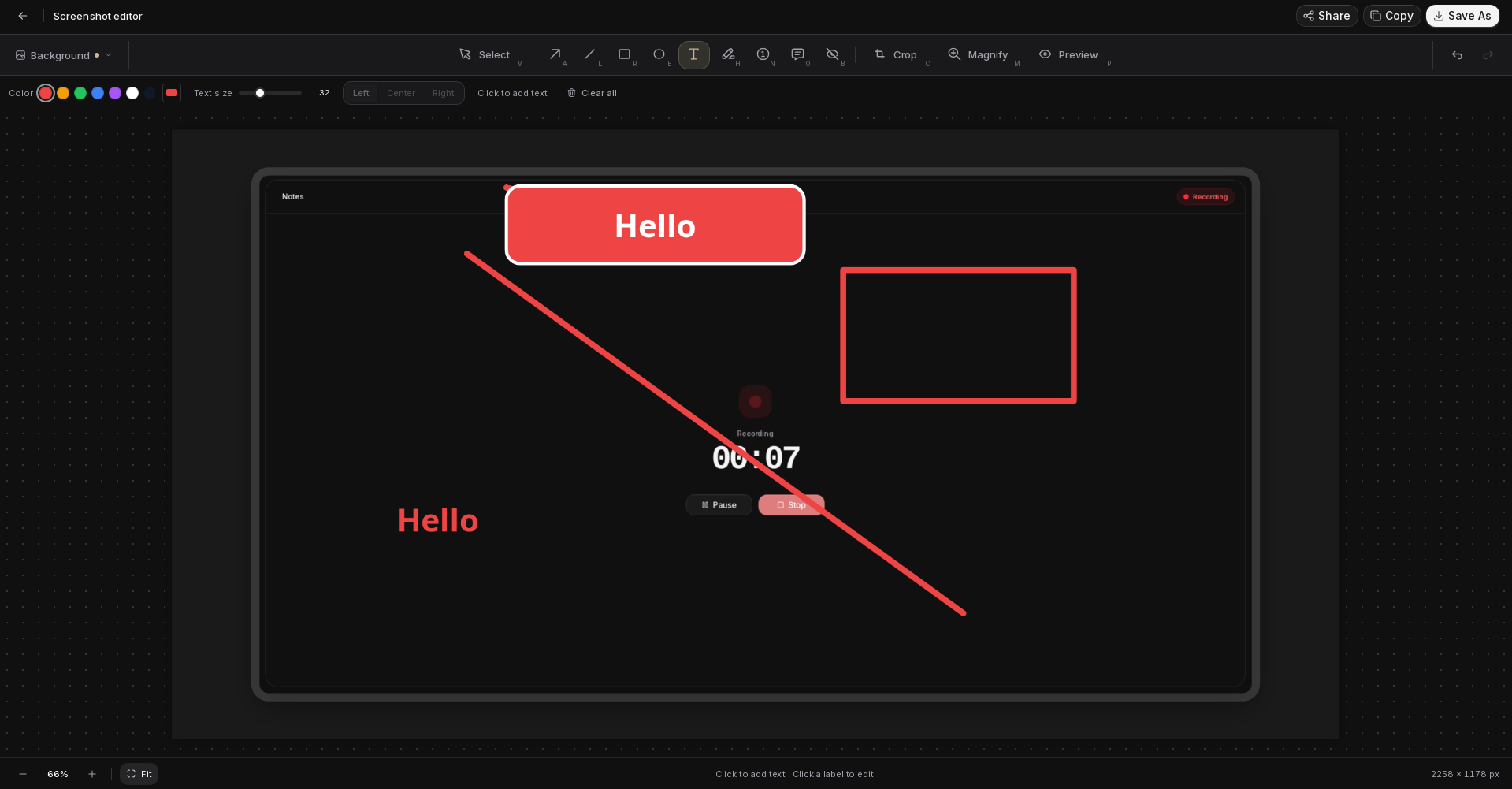The image size is (1512, 789).
Task: Click the Text size slider handle
Action: (260, 93)
